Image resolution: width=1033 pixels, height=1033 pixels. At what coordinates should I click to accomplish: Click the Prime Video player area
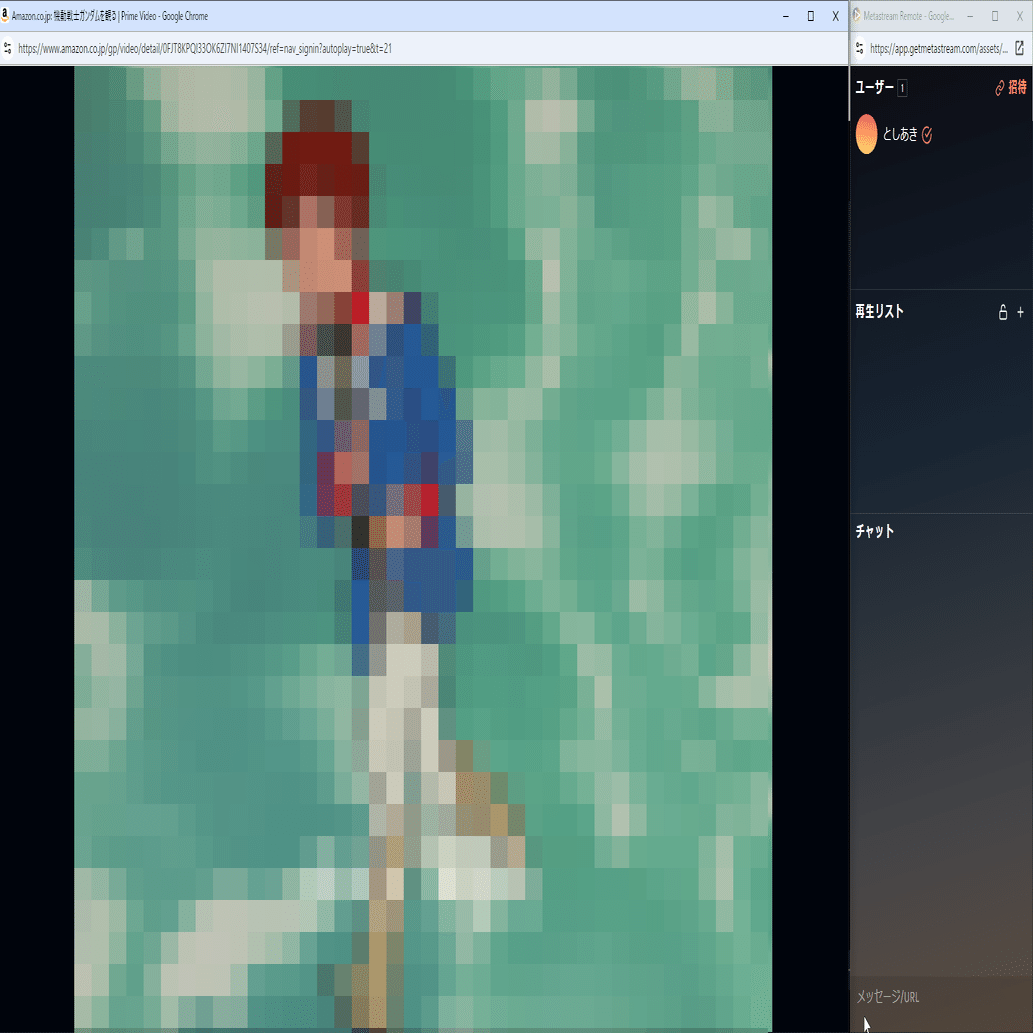(x=423, y=548)
